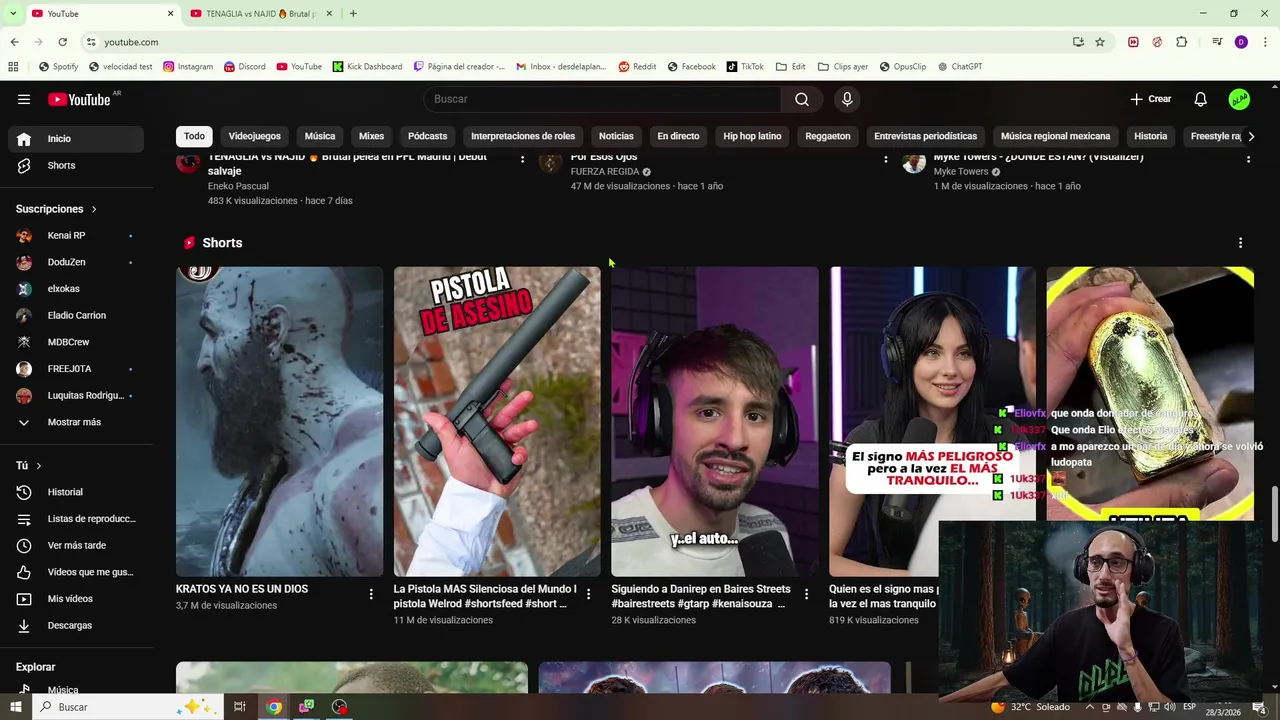Open Mis videos in sidebar
This screenshot has width=1280, height=720.
pos(76,599)
